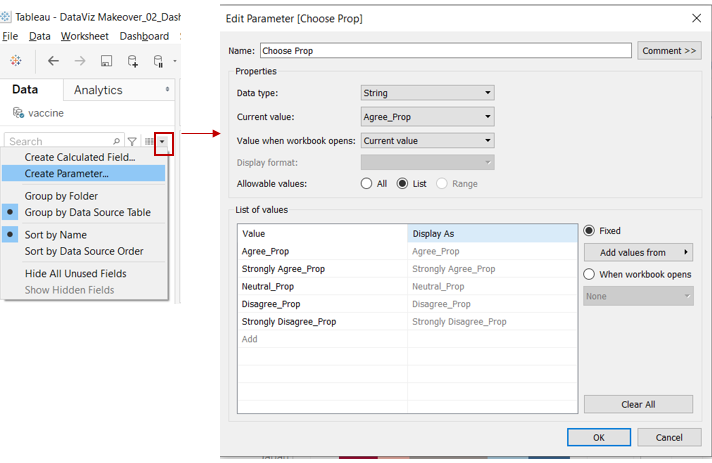The image size is (712, 463).
Task: Close the Edit Parameter dialog with X
Action: (x=696, y=18)
